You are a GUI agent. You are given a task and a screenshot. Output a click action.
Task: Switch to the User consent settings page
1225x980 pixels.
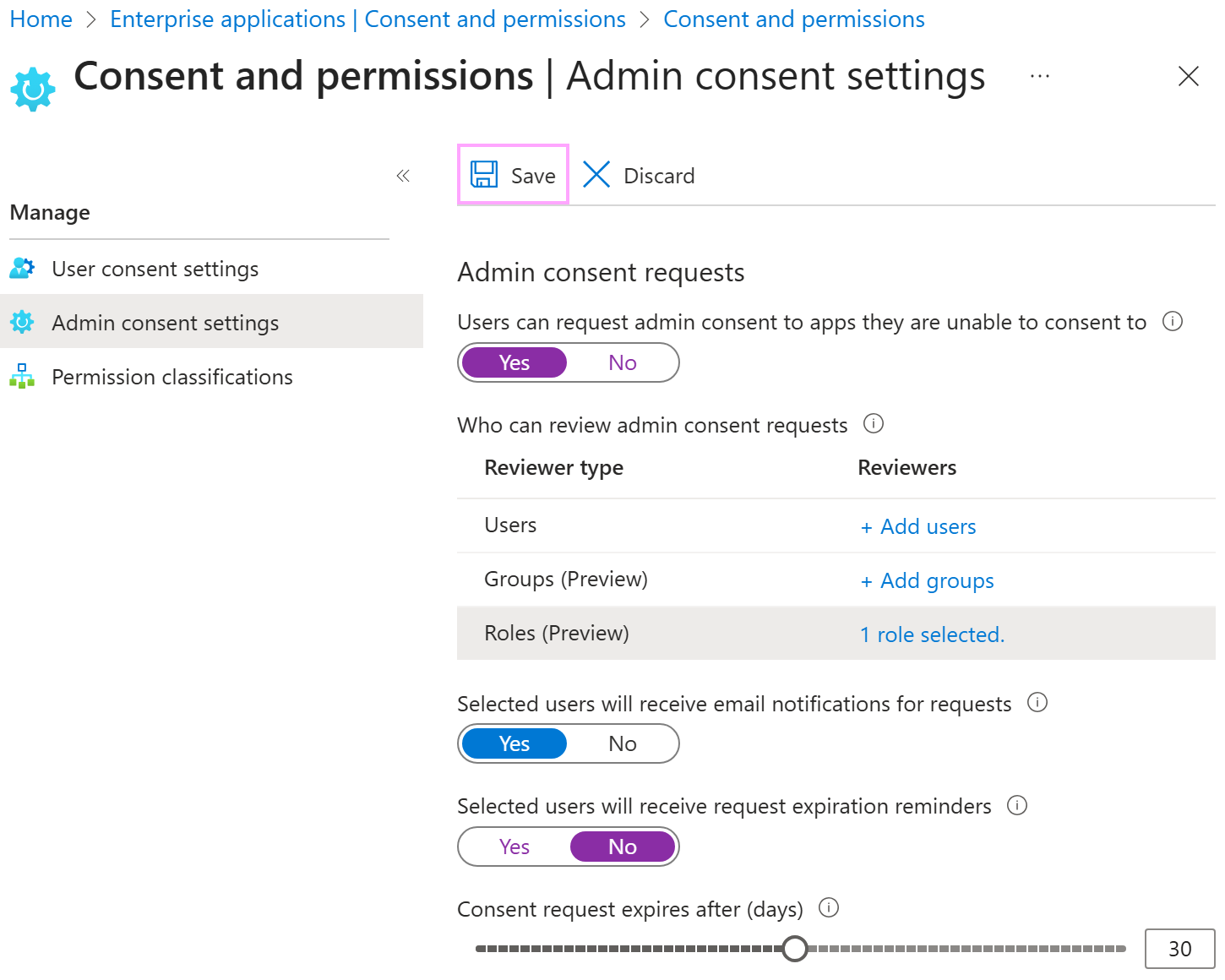155,268
